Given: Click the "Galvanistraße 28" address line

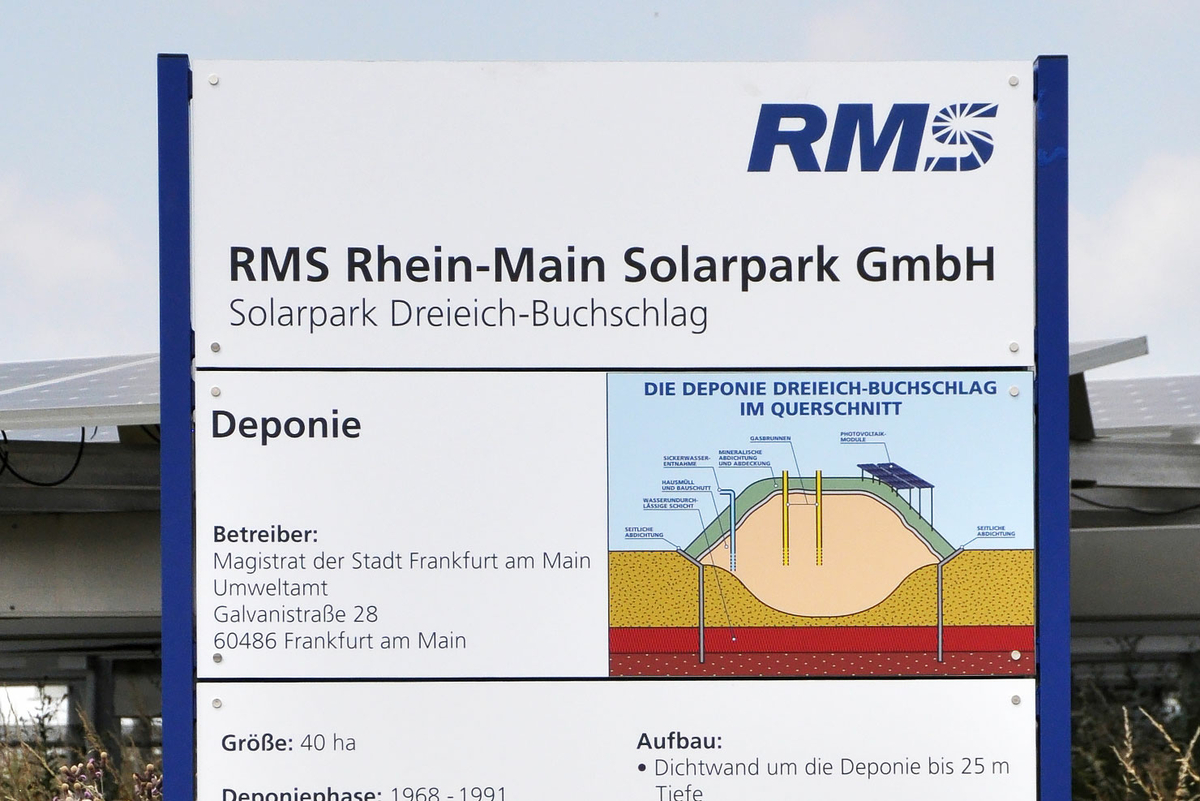Looking at the screenshot, I should coord(295,614).
